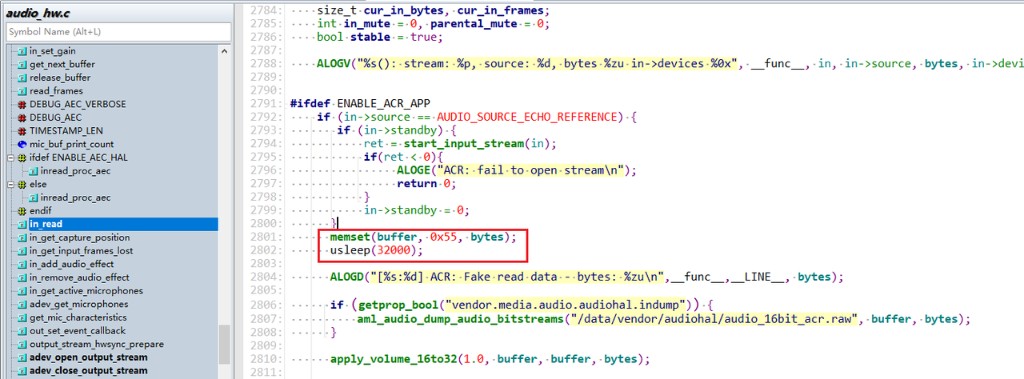
Task: Click the ALOGD Fake read data line
Action: point(587,277)
